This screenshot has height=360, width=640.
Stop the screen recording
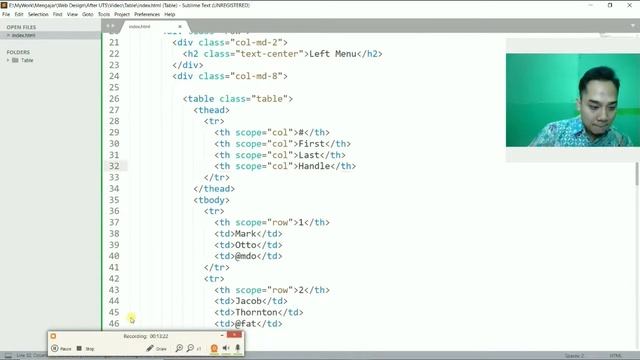(85, 349)
